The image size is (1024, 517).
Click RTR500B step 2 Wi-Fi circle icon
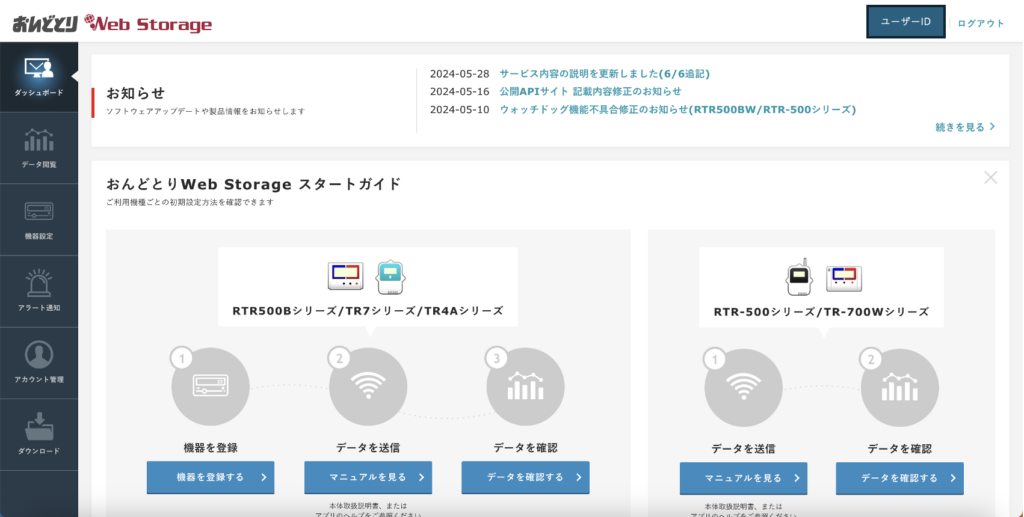368,387
